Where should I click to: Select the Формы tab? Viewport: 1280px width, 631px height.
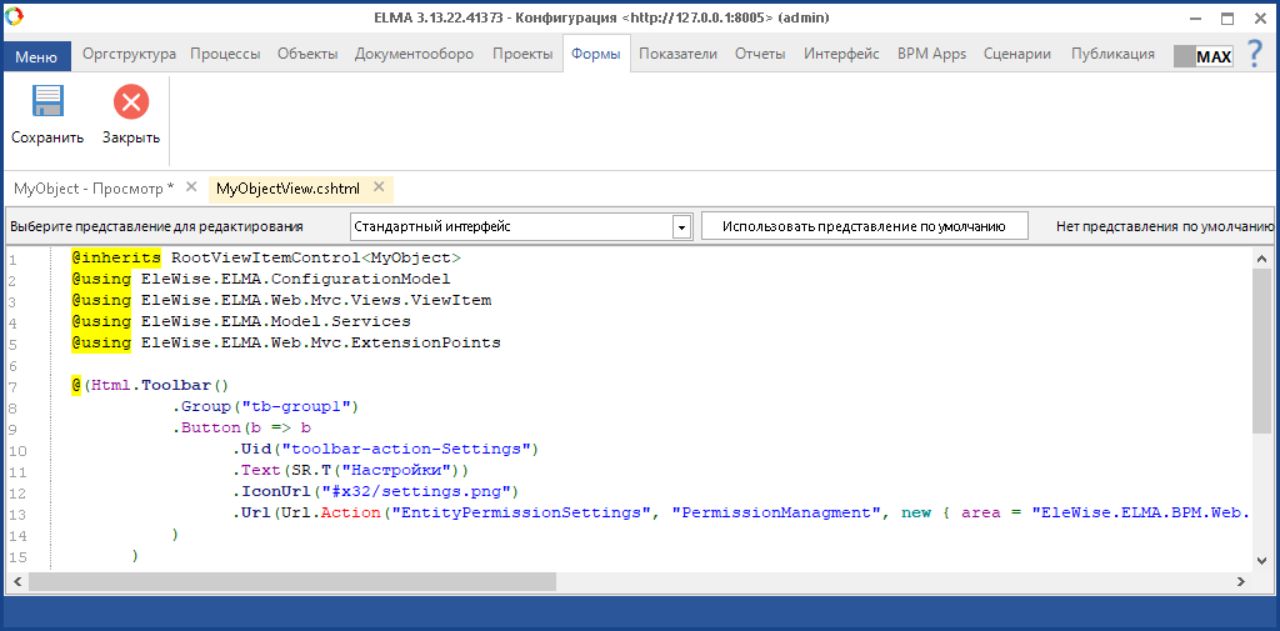pos(596,54)
